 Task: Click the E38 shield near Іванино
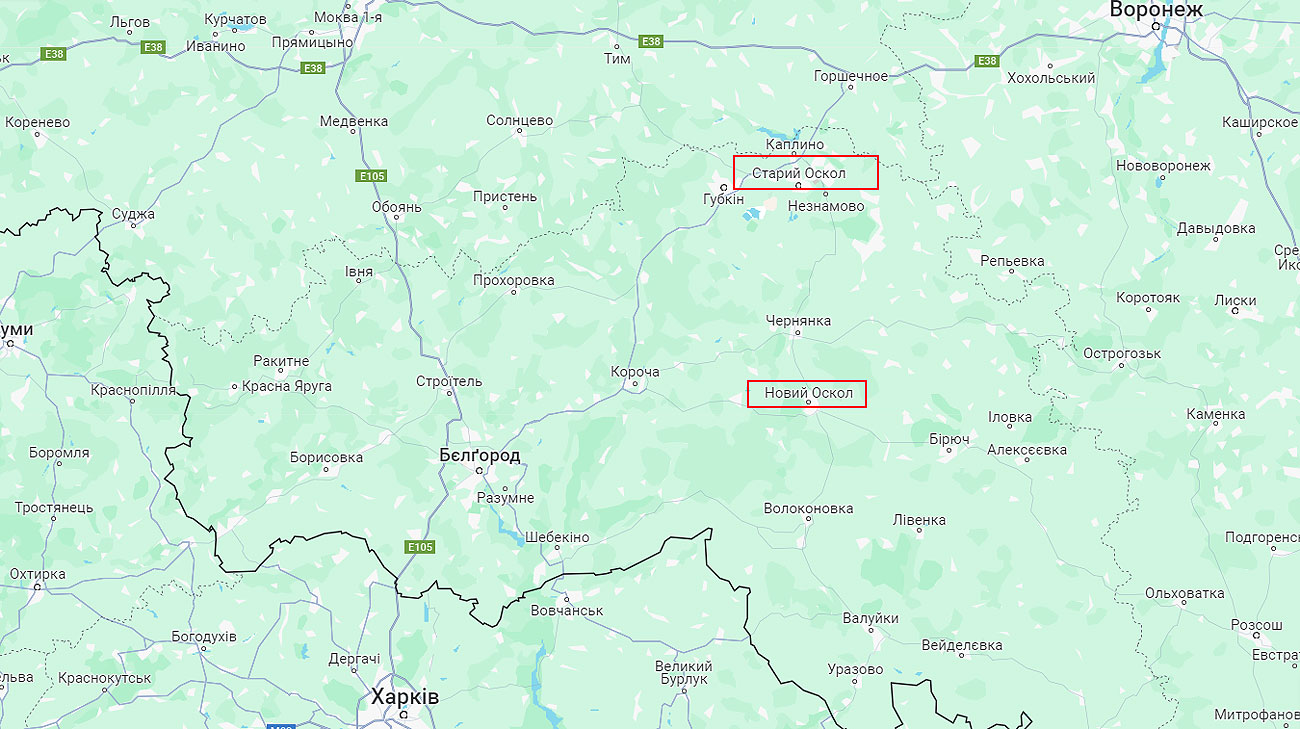[x=153, y=47]
